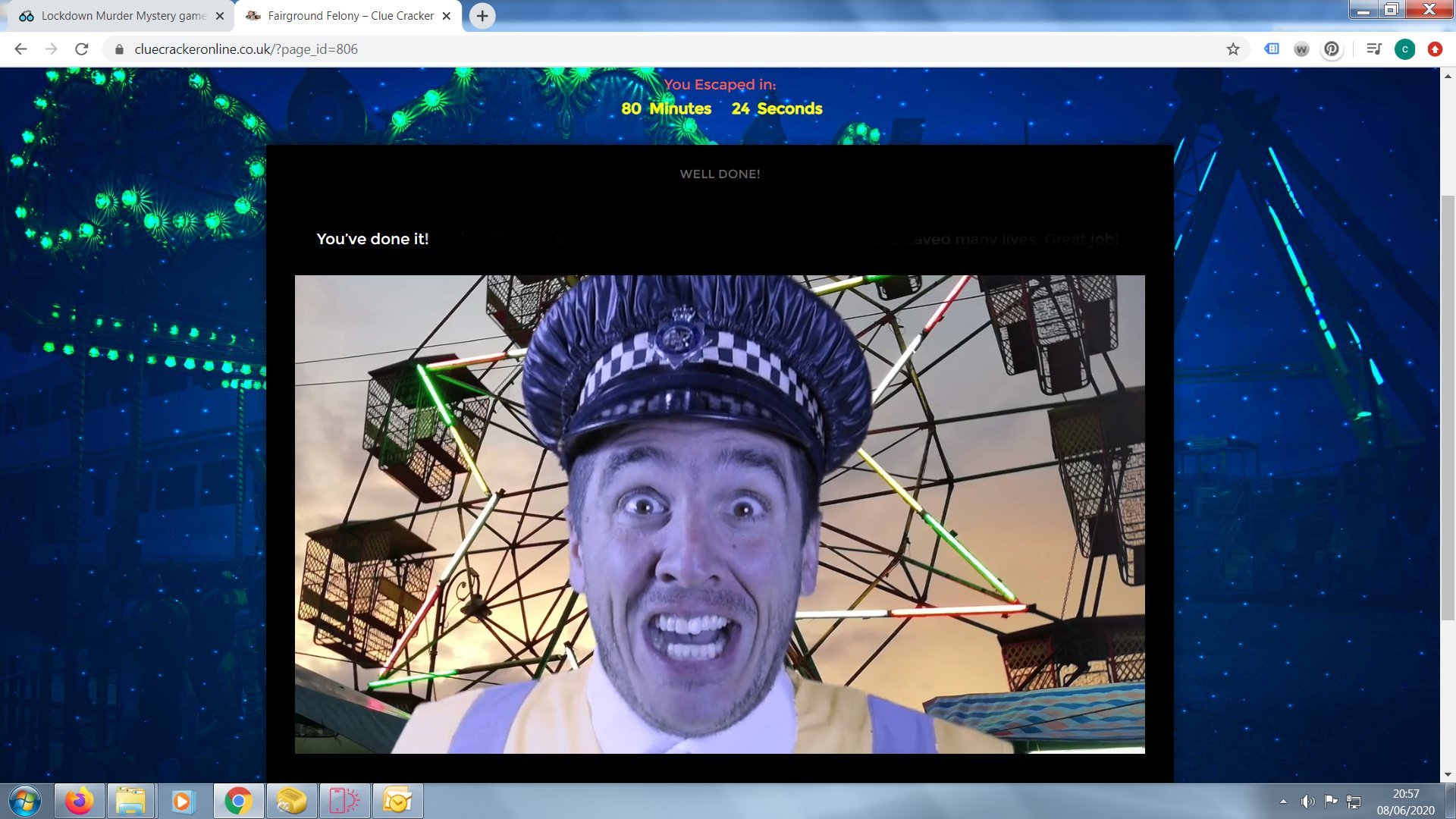The image size is (1456, 819).
Task: Bookmark this page with the star
Action: (1233, 49)
